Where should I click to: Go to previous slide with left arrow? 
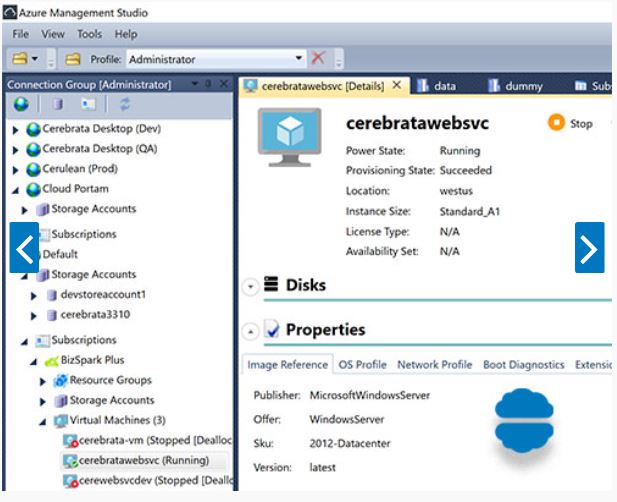(24, 247)
